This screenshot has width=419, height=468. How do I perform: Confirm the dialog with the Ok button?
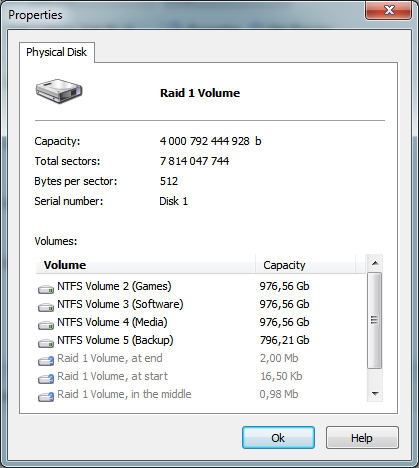[x=278, y=438]
